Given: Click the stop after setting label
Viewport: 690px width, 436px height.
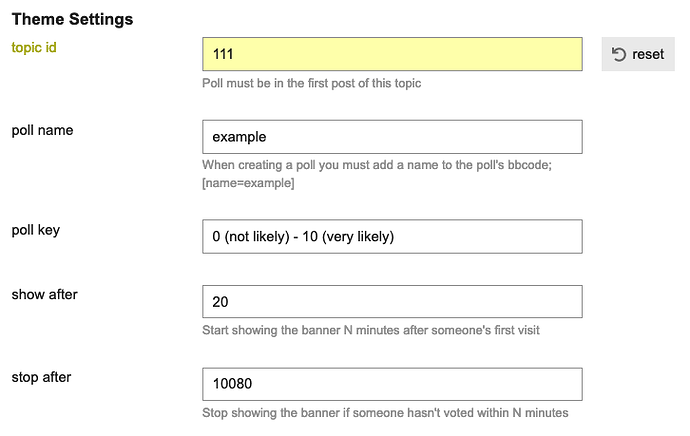Looking at the screenshot, I should coord(41,377).
